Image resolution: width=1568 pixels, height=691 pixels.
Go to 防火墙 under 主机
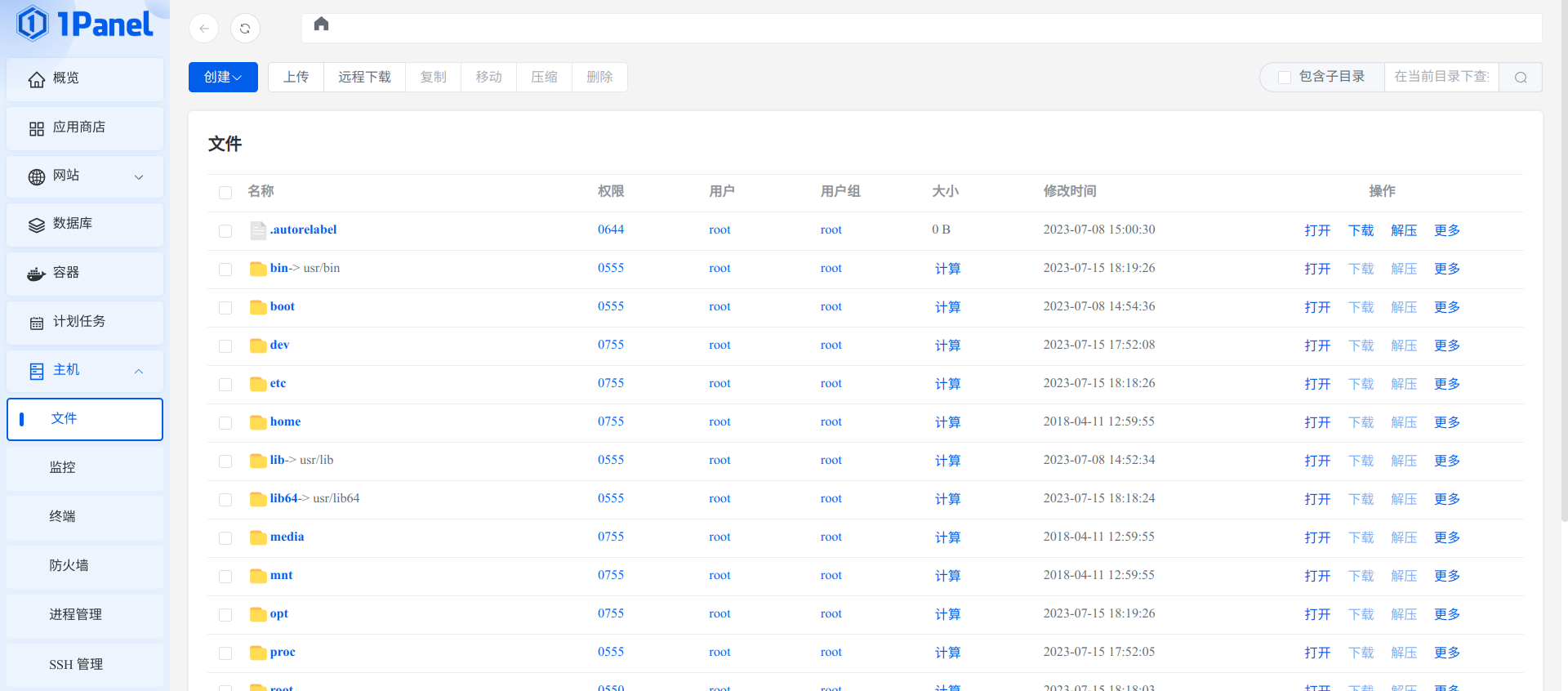[x=85, y=566]
